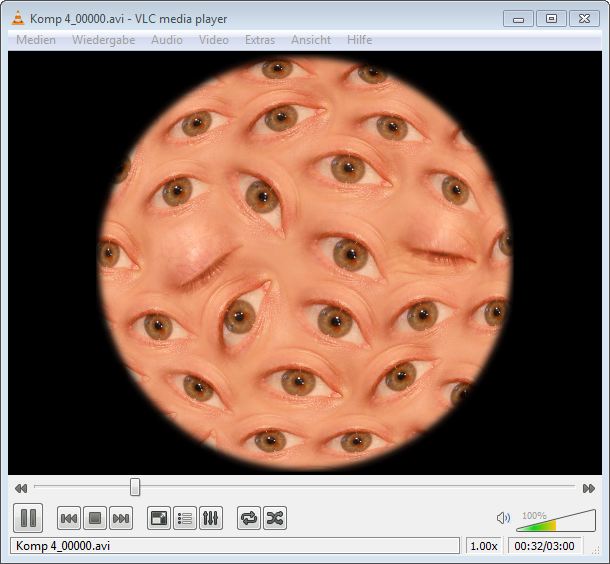The image size is (610, 564).
Task: Maximize the VLC window
Action: (551, 19)
